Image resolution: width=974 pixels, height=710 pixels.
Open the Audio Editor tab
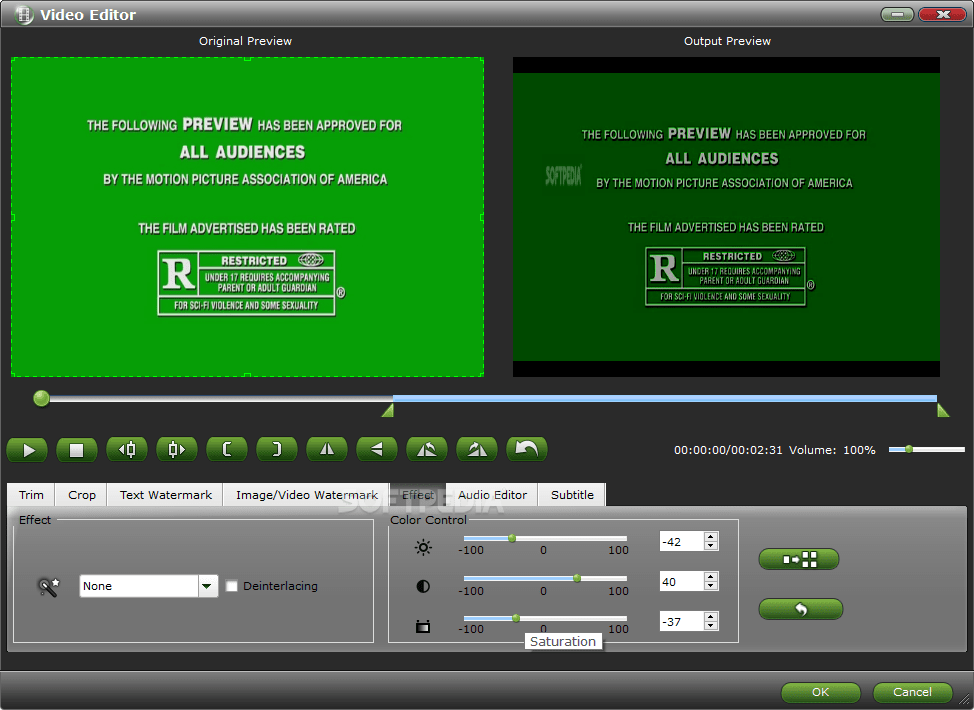pos(492,494)
